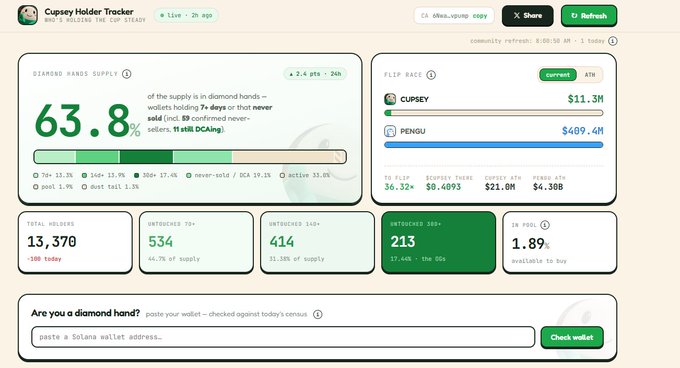Click the 44.7% of supply text

pos(174,259)
